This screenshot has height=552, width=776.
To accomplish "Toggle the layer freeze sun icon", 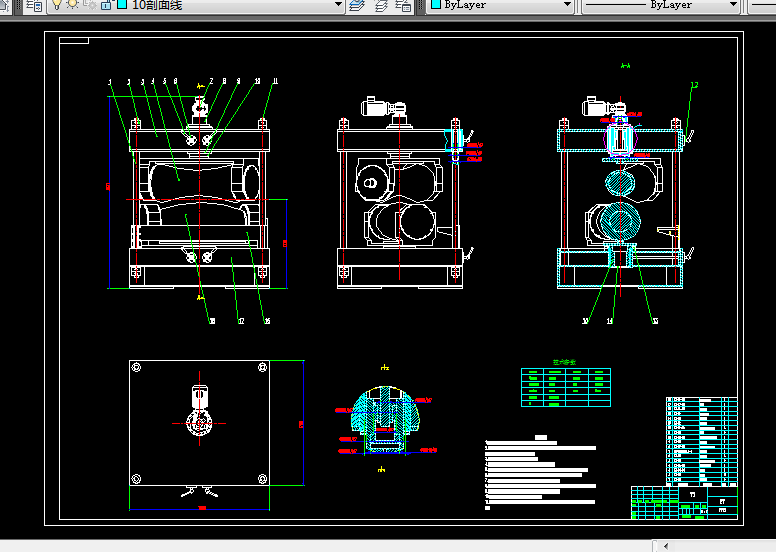I will pyautogui.click(x=73, y=4).
